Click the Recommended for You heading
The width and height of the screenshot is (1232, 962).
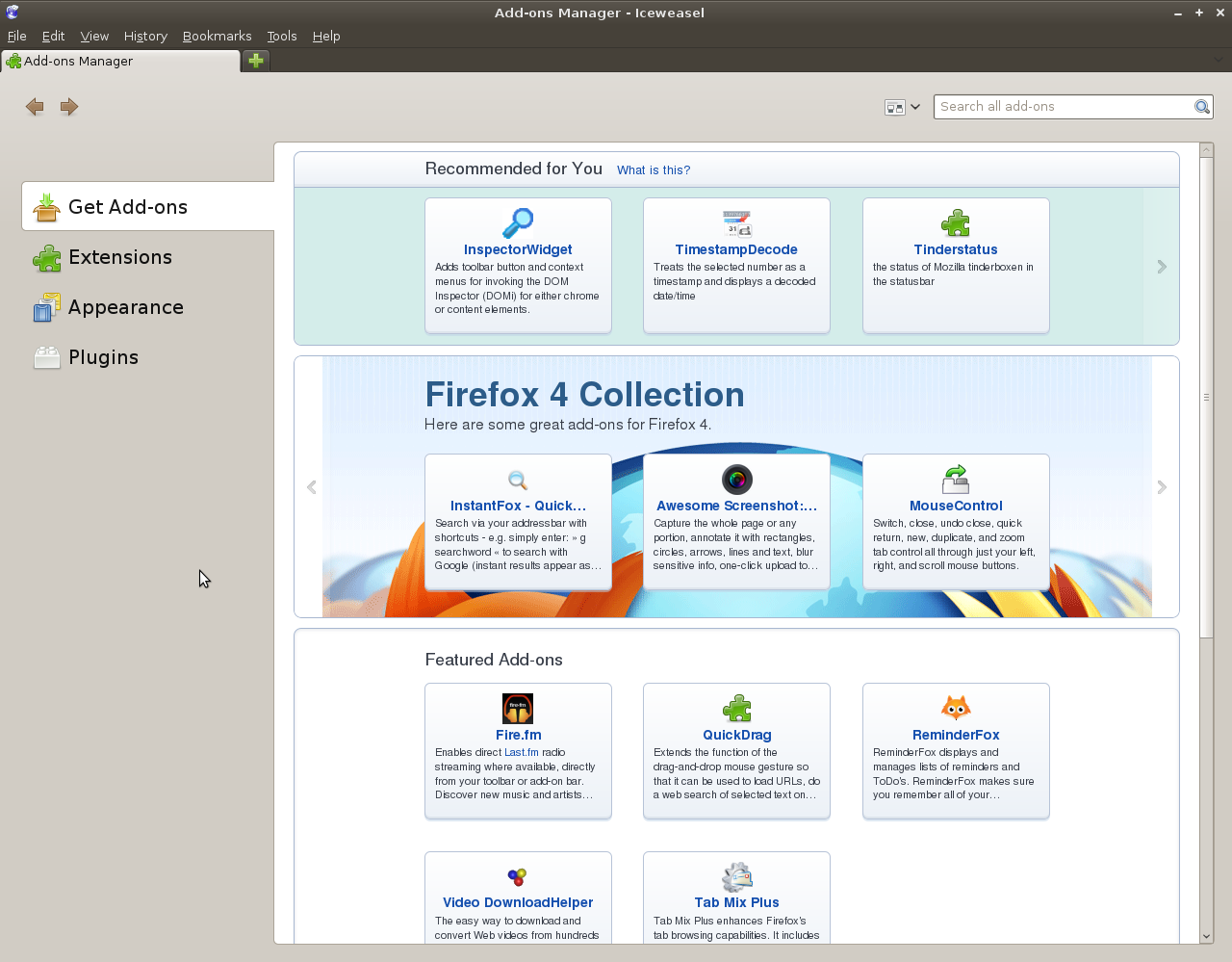(x=513, y=169)
